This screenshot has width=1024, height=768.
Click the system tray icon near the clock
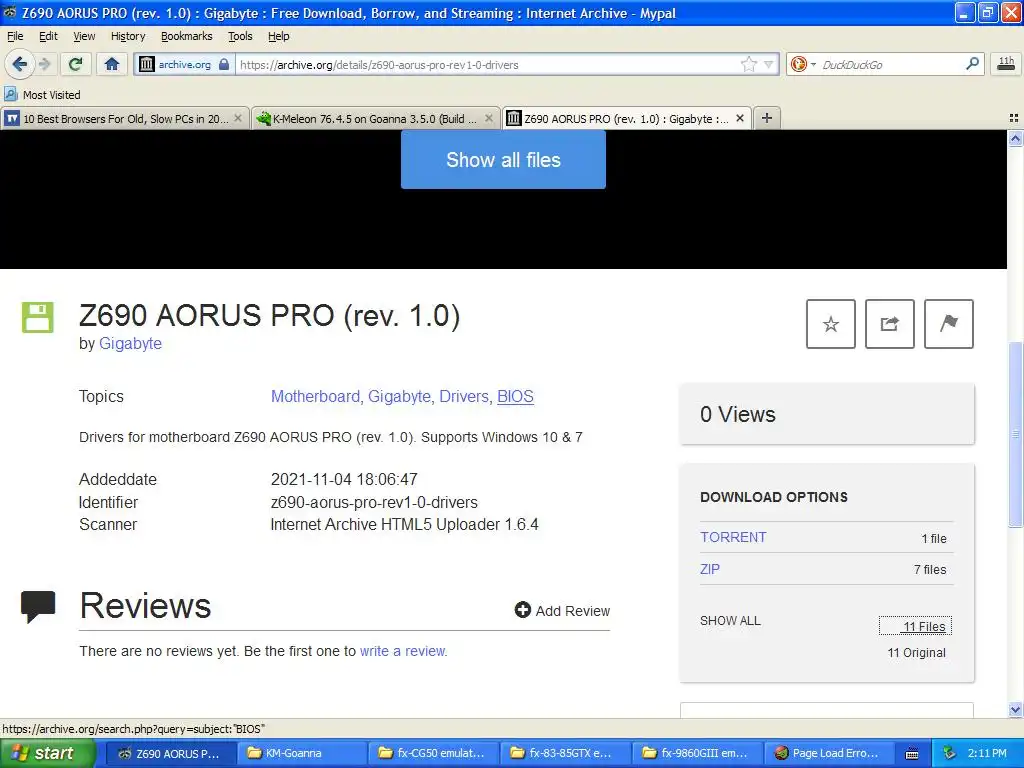950,753
